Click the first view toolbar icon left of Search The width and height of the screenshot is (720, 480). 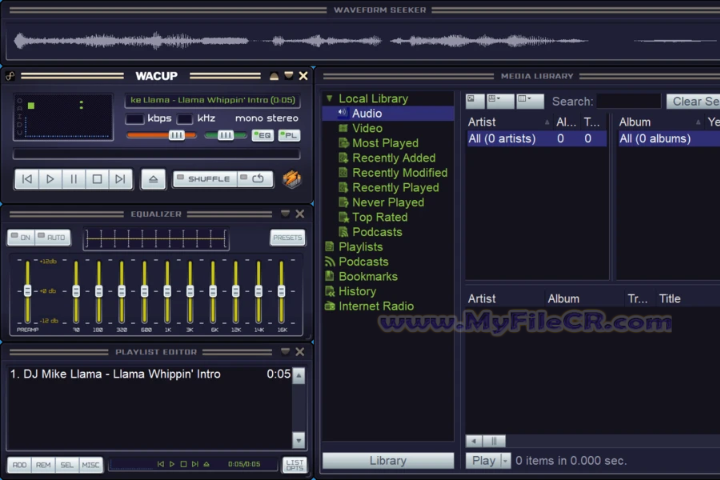point(475,101)
